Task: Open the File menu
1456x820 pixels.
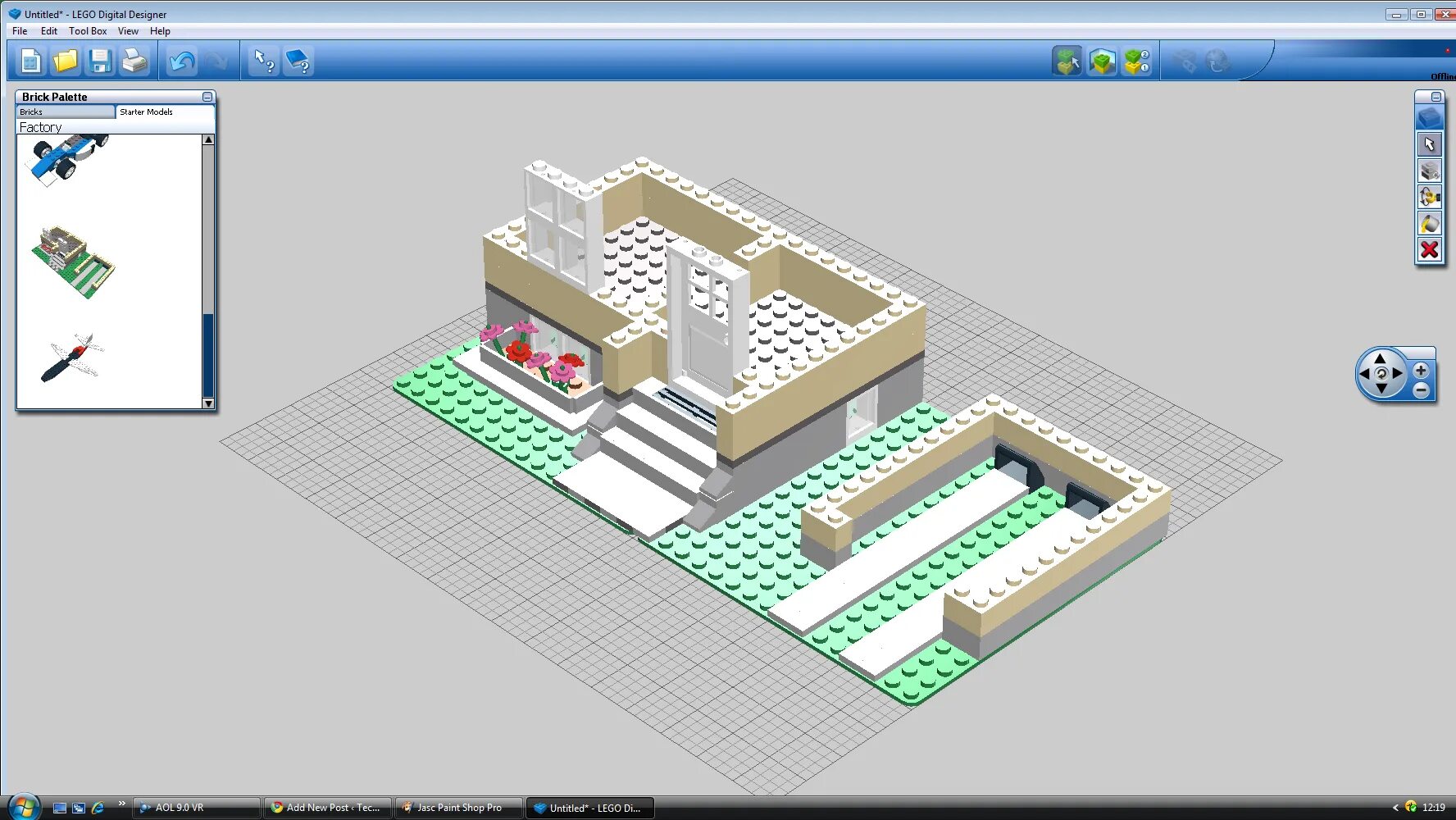Action: 20,31
